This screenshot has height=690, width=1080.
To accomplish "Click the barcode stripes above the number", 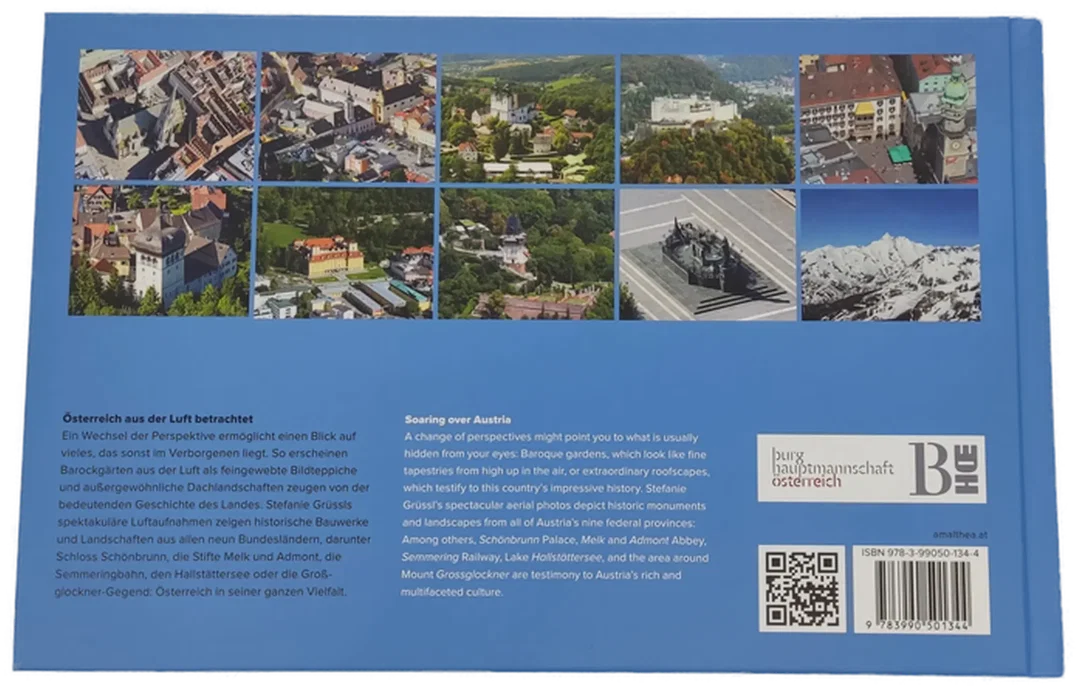I will pyautogui.click(x=922, y=589).
